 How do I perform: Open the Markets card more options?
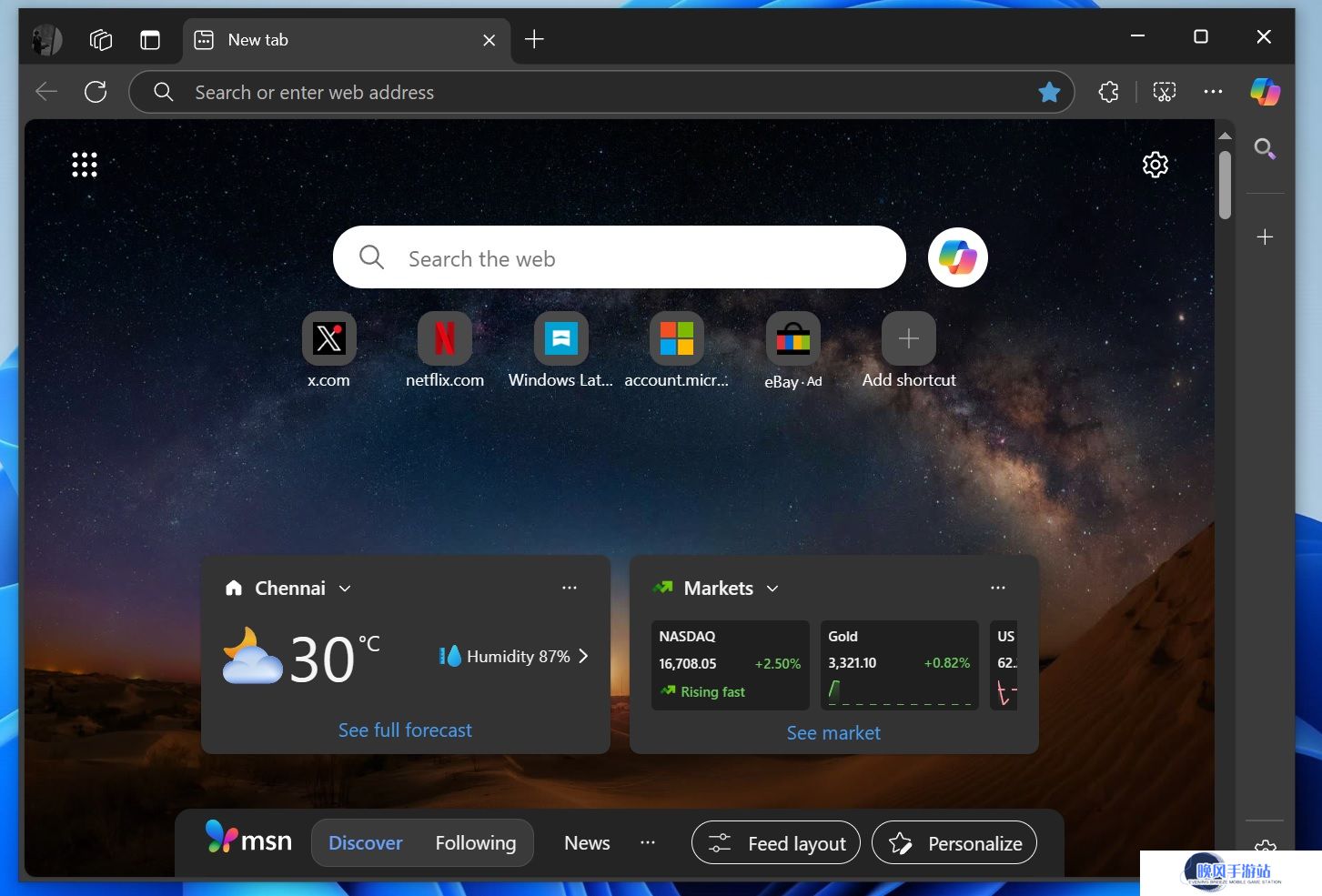(x=998, y=588)
